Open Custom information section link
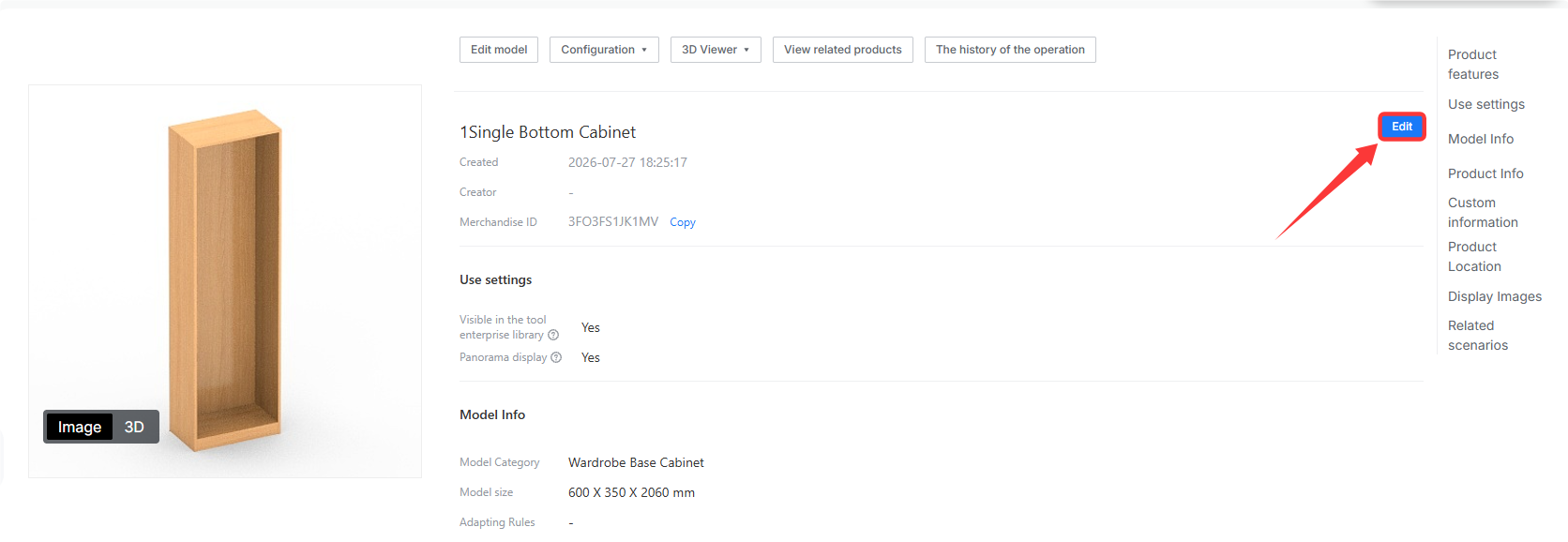The height and width of the screenshot is (542, 1568). point(1483,213)
